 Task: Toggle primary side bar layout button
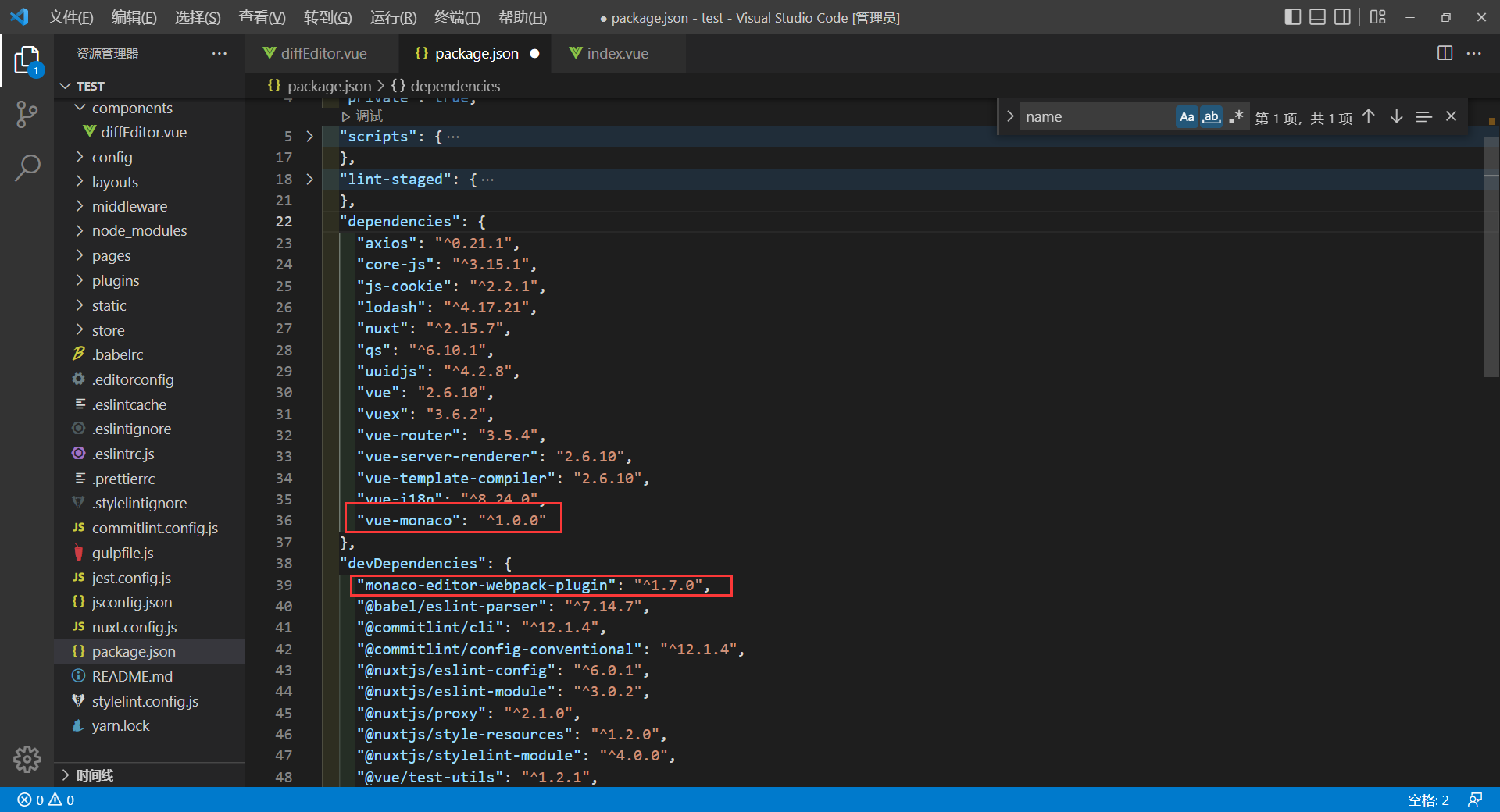1293,17
